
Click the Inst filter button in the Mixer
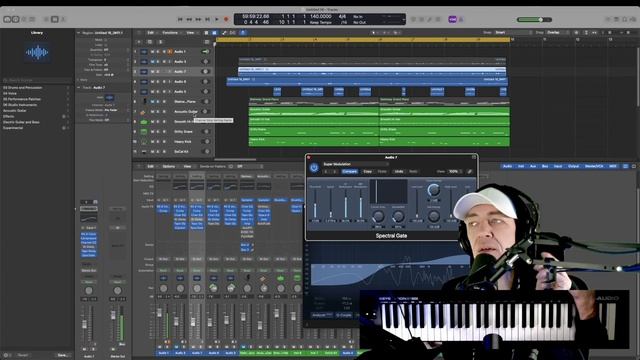pos(521,167)
